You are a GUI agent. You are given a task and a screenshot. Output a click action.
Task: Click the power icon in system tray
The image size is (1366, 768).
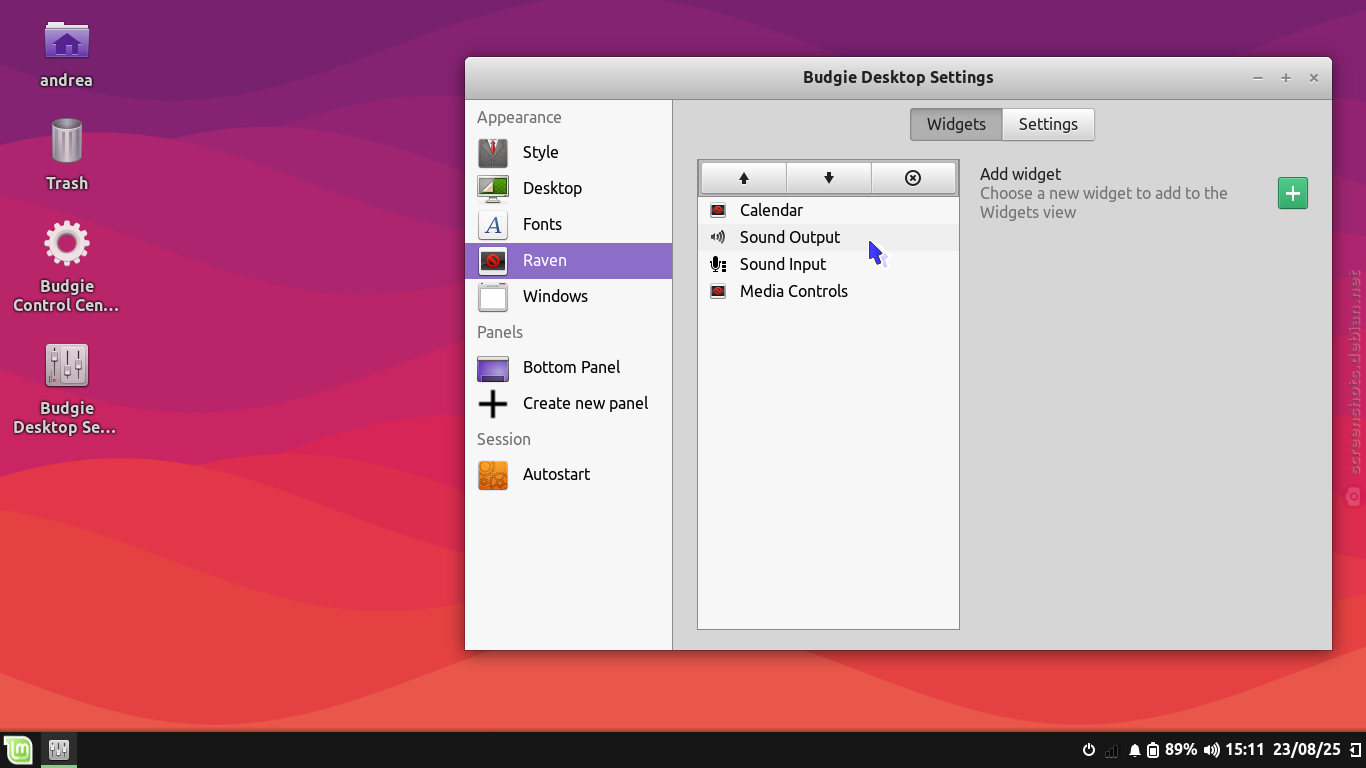coord(1089,750)
